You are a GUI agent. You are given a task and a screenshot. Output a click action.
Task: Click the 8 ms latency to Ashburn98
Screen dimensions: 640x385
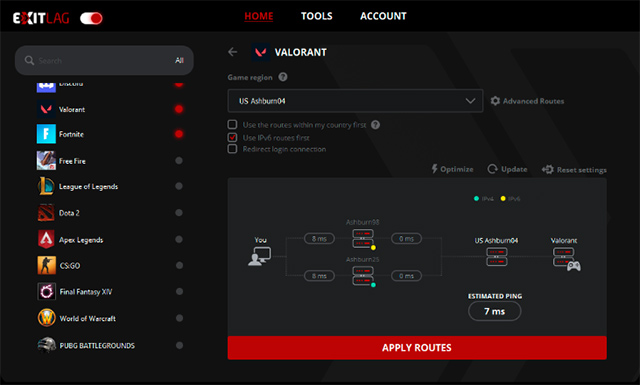tap(319, 238)
